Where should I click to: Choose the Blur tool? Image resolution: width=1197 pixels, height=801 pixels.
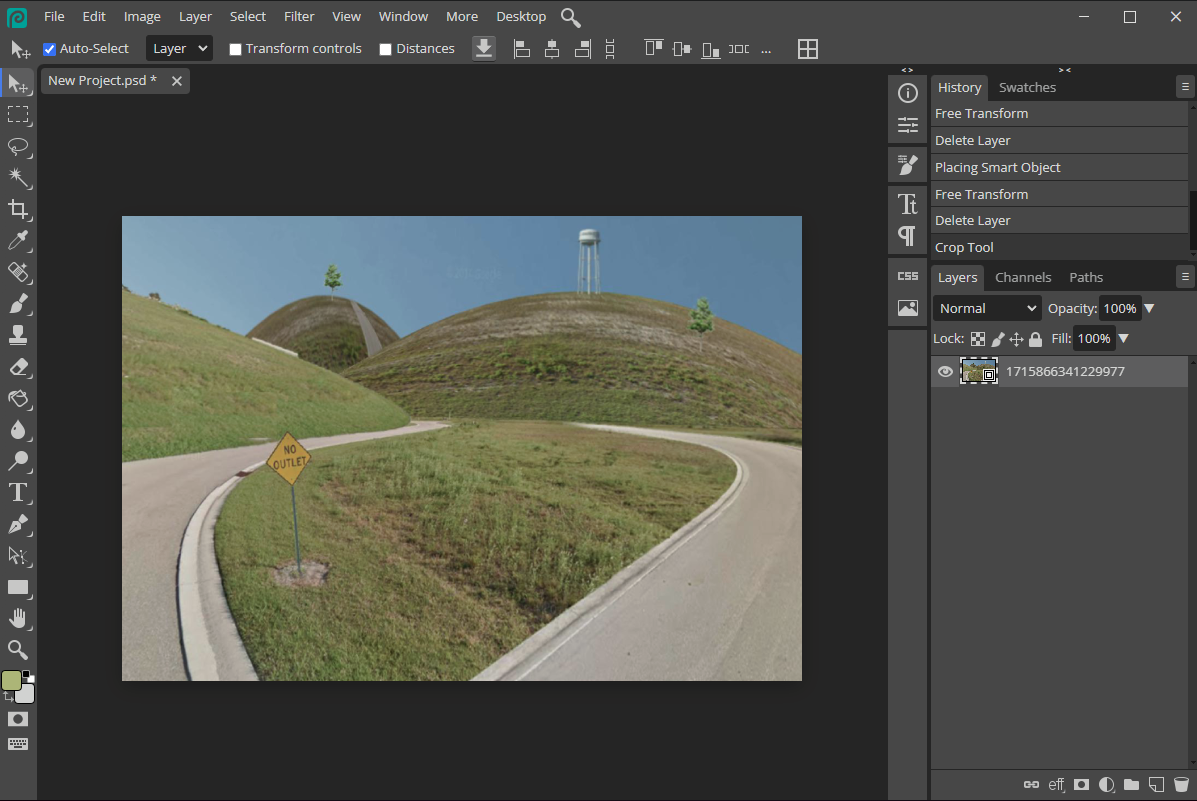(18, 430)
